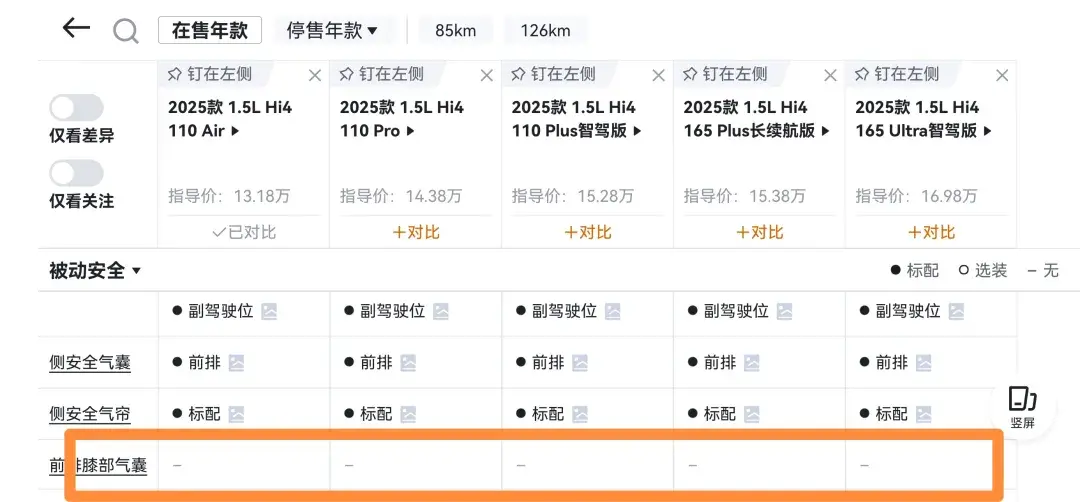View 副驾驶位 image for 110 Pro
The width and height of the screenshot is (1080, 502).
[x=441, y=311]
